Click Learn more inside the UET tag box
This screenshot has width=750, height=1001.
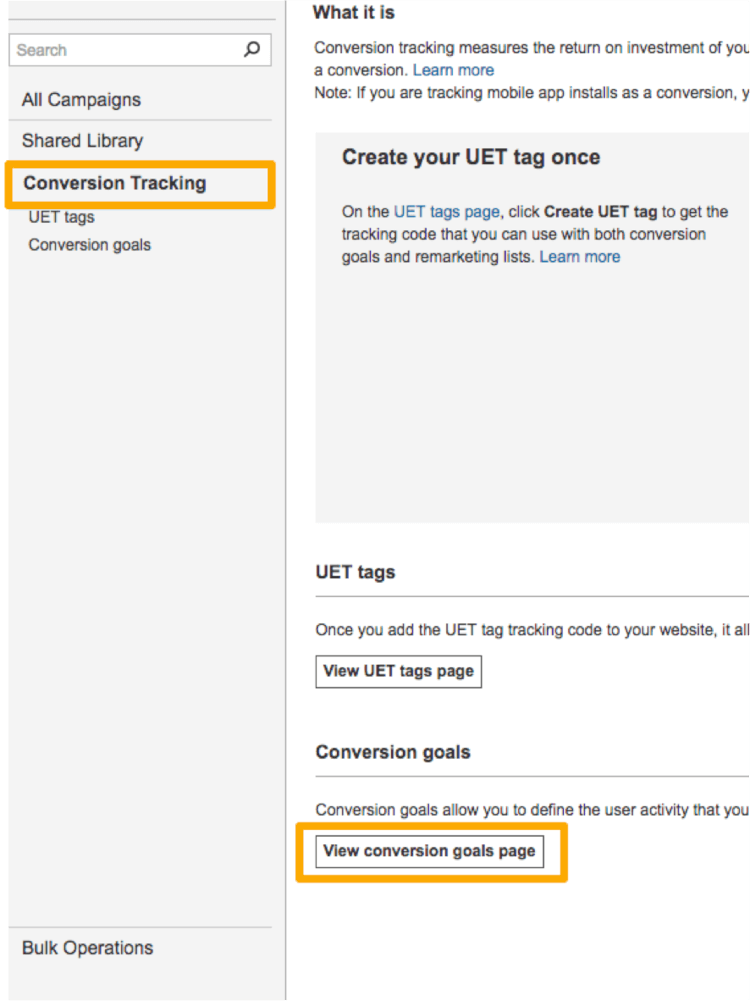coord(580,256)
